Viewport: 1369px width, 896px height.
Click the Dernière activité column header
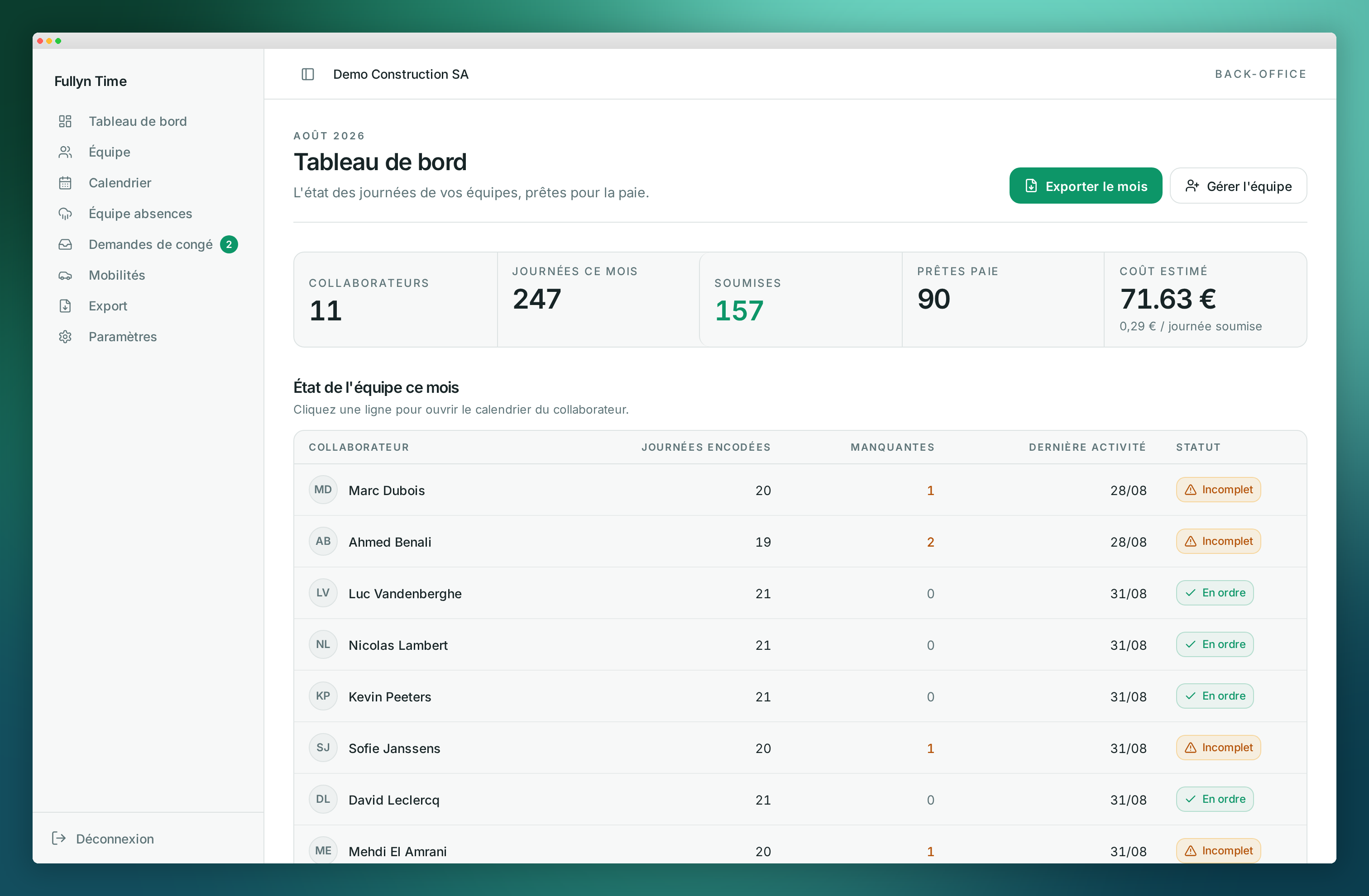pyautogui.click(x=1087, y=448)
